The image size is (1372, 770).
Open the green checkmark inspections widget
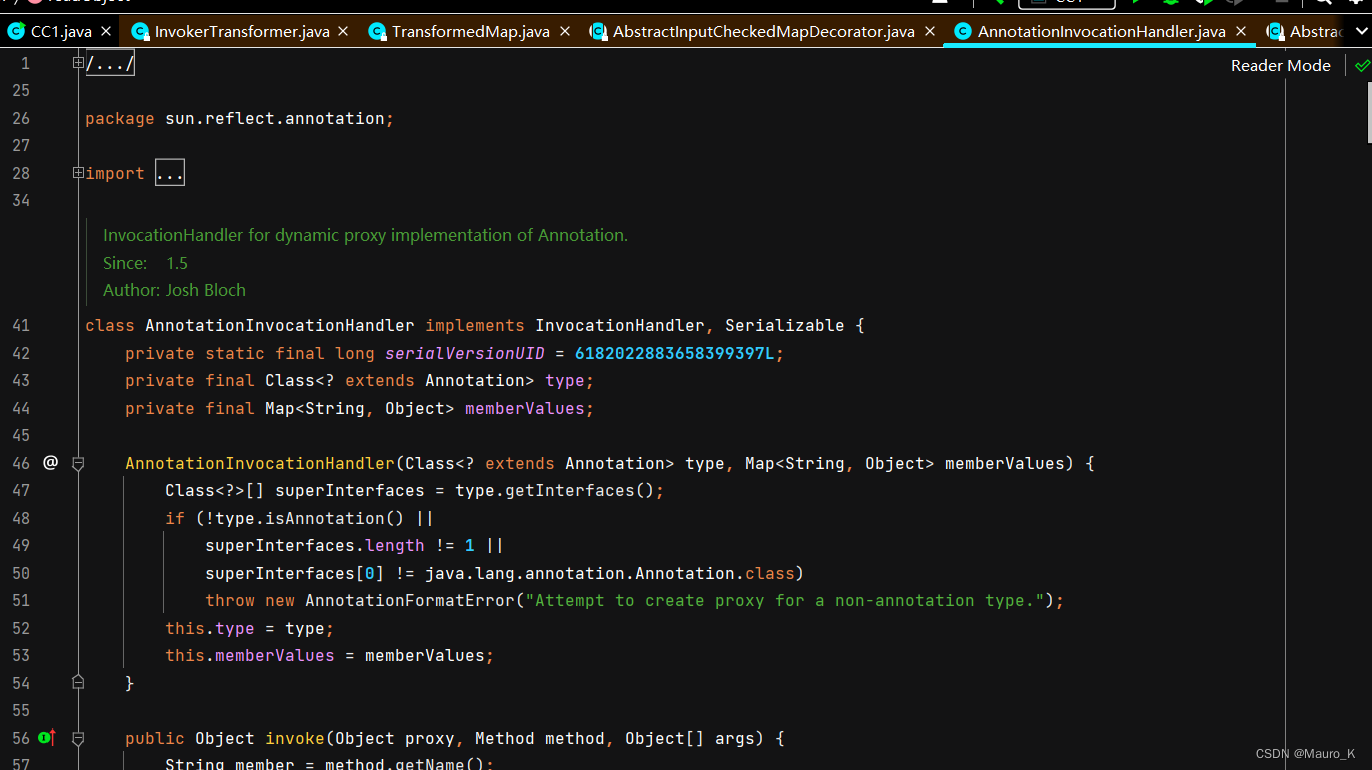coord(1362,65)
